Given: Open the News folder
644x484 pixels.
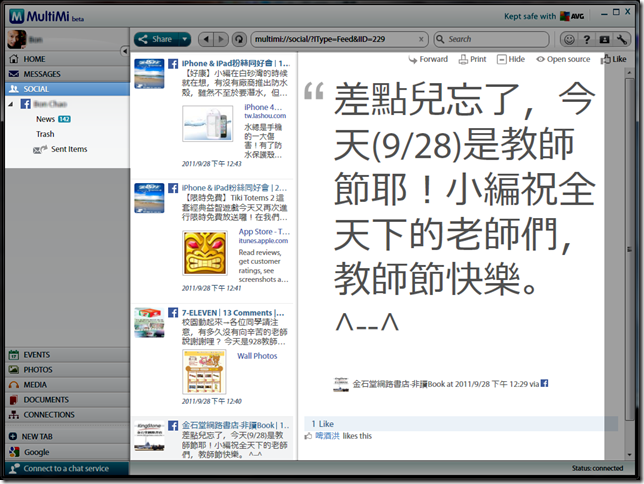Looking at the screenshot, I should [x=45, y=119].
